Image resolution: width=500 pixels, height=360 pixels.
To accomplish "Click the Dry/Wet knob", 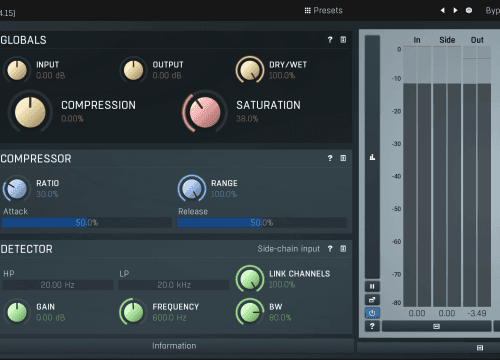I will 250,70.
